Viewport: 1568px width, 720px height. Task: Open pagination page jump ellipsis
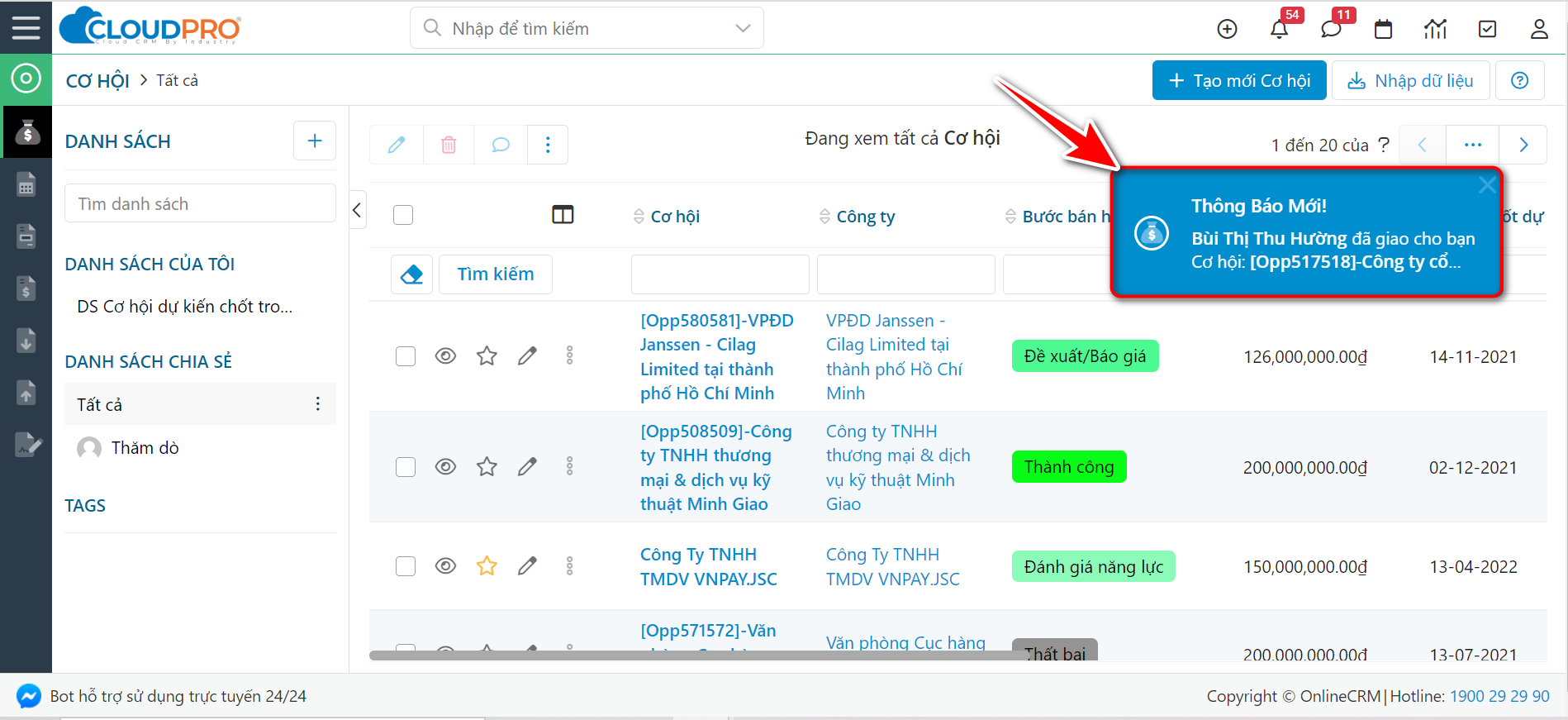(x=1473, y=145)
